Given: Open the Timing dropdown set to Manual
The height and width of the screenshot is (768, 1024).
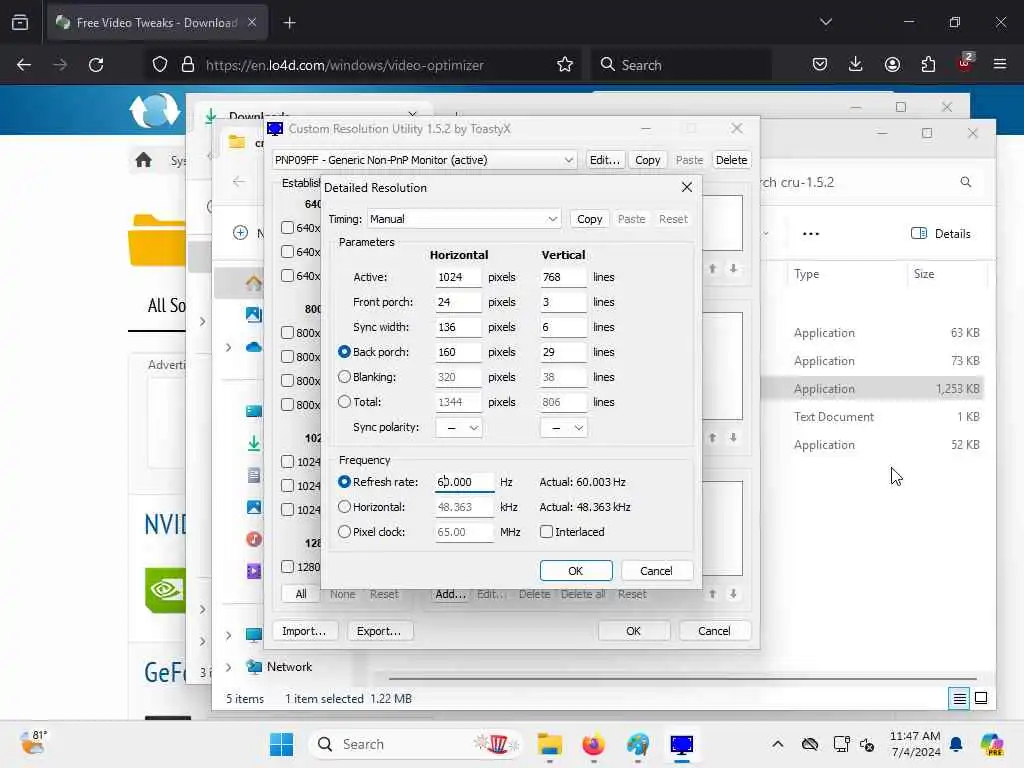Looking at the screenshot, I should point(464,219).
